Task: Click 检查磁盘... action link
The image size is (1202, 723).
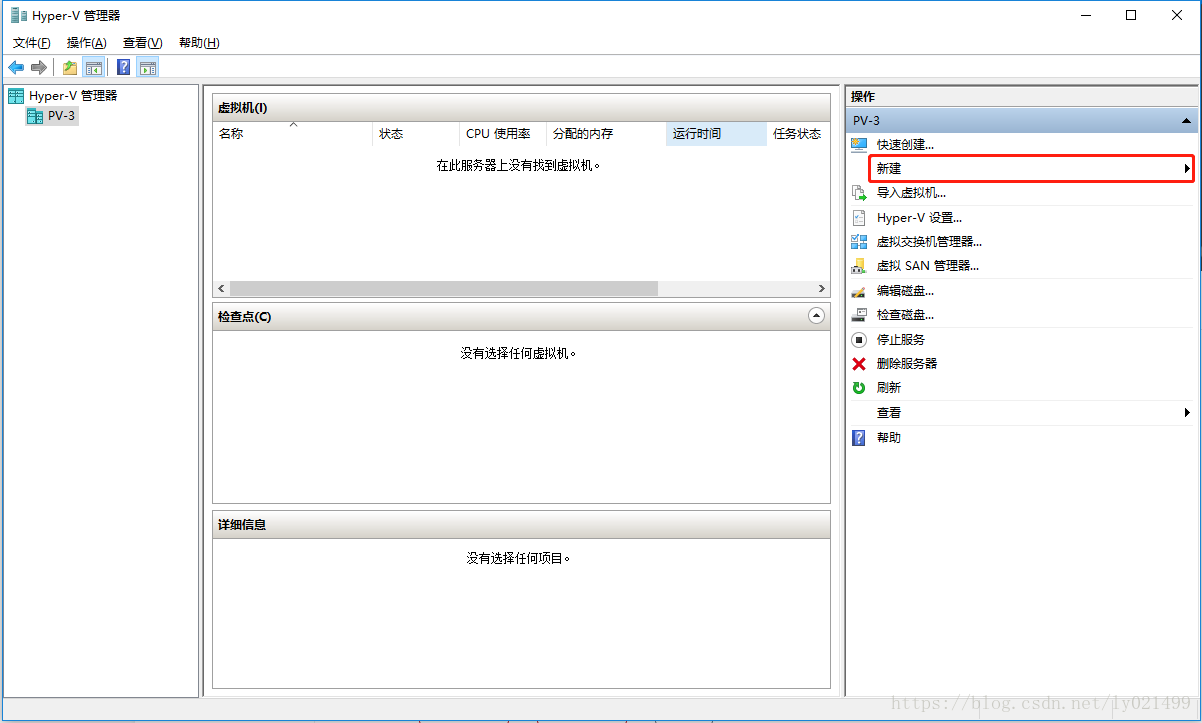Action: [905, 315]
